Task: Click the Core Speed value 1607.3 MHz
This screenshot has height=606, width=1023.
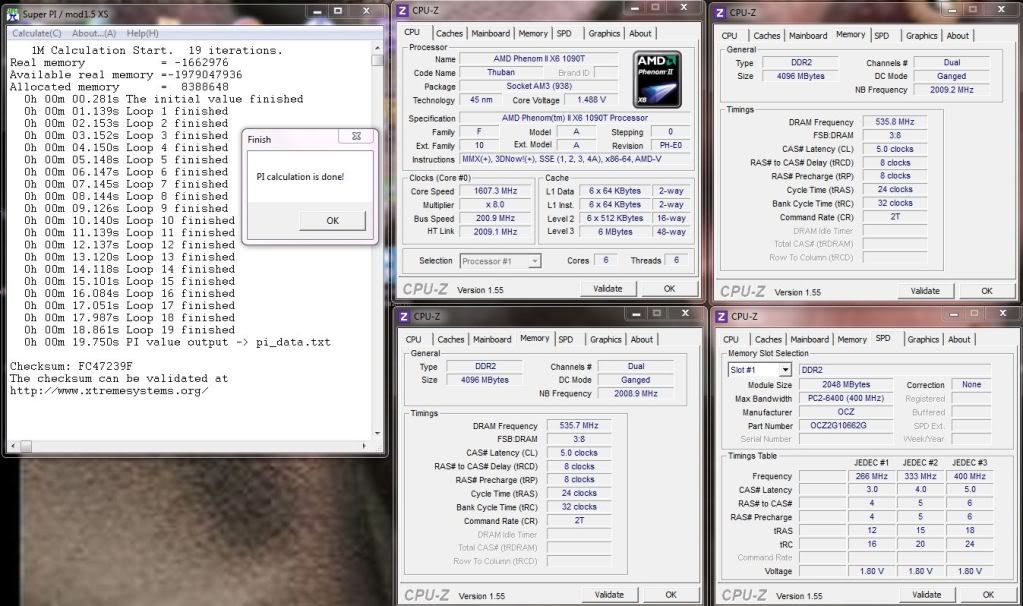Action: click(x=495, y=191)
